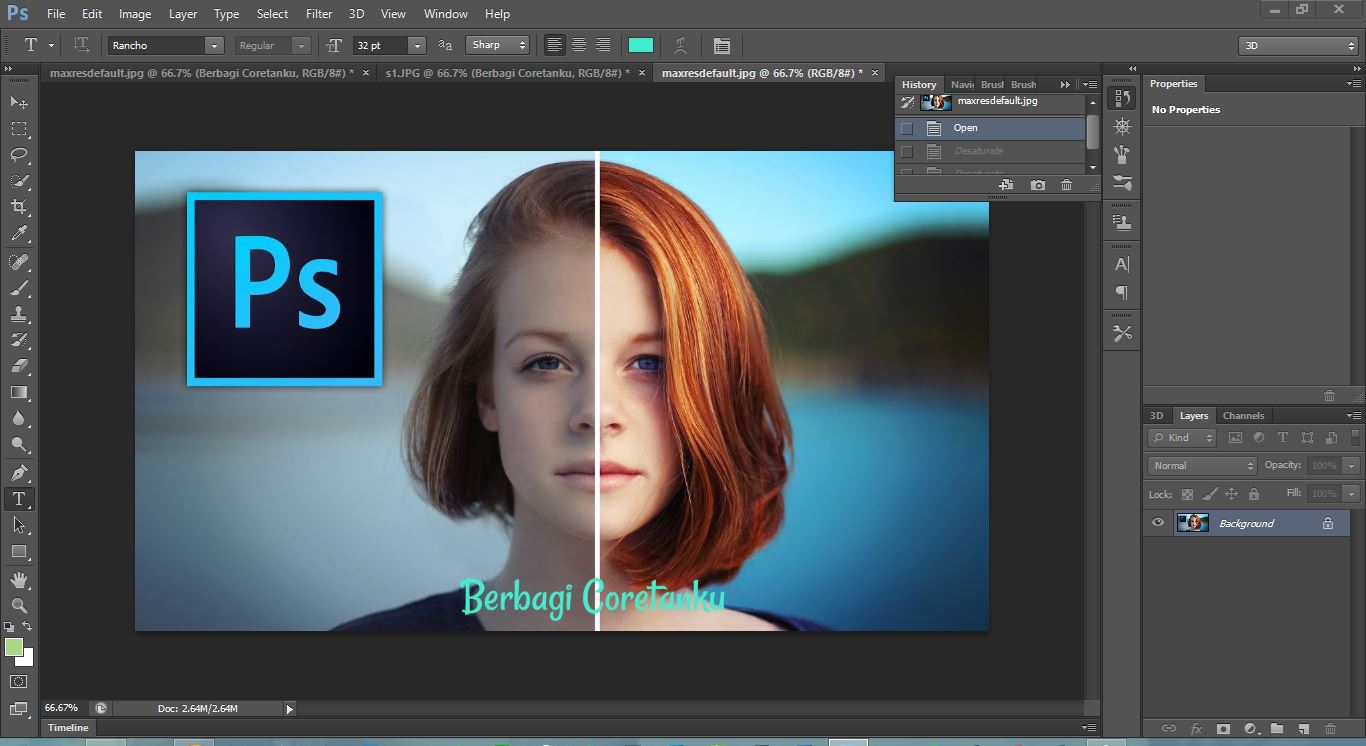Activate the Zoom tool

[x=19, y=605]
